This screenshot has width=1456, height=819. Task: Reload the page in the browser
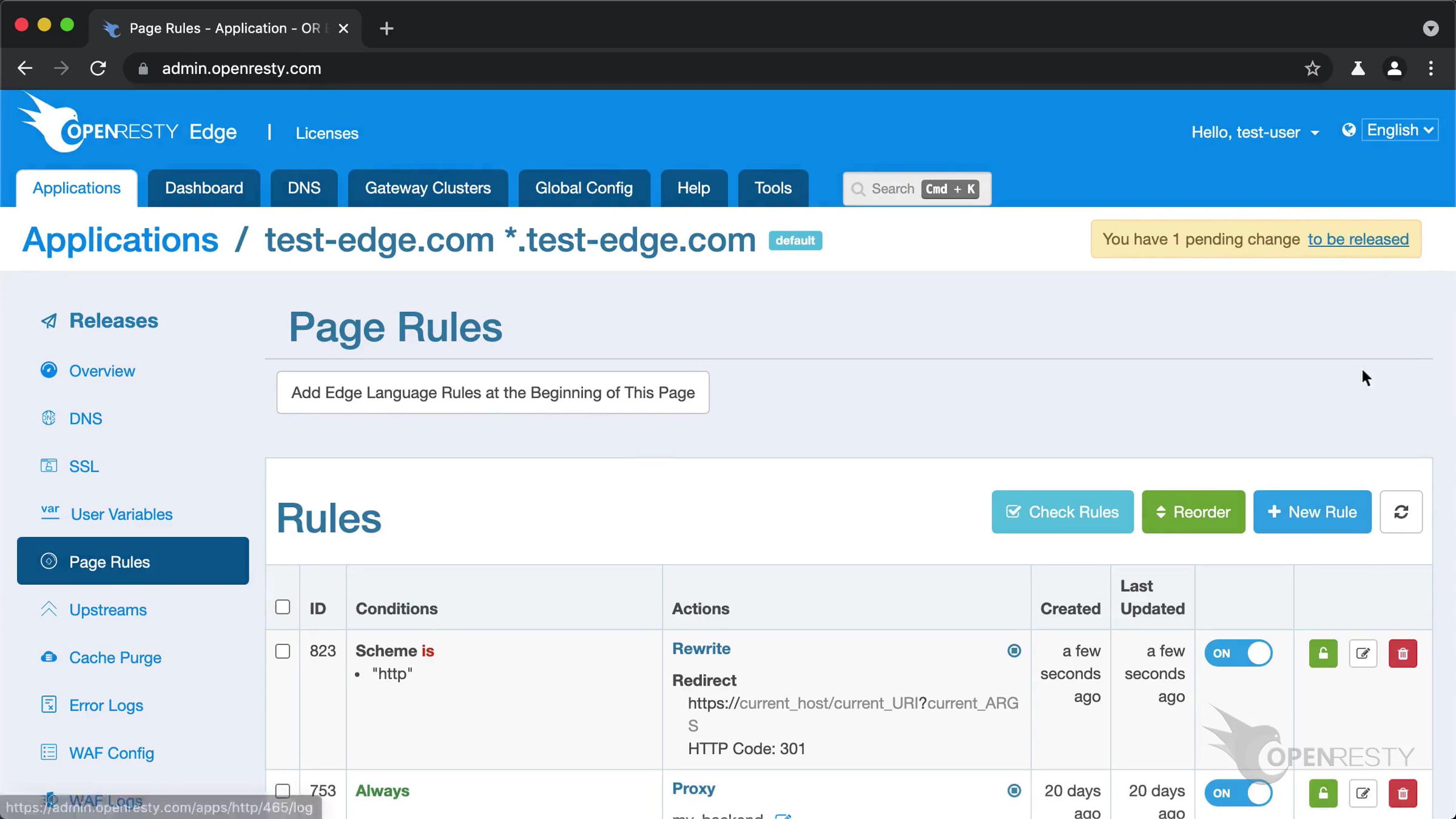click(98, 69)
